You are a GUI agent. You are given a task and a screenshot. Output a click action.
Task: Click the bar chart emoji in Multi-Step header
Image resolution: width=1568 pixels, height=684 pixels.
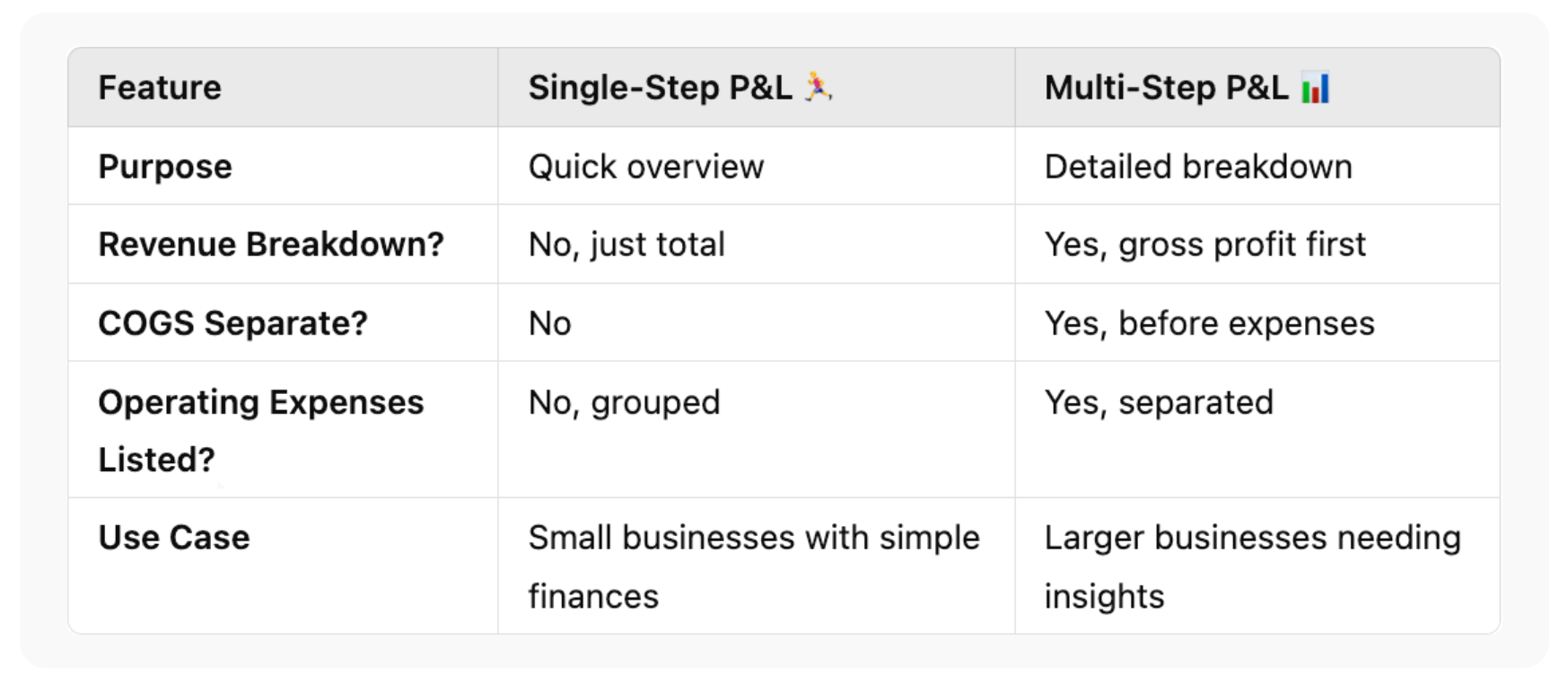(x=1315, y=88)
